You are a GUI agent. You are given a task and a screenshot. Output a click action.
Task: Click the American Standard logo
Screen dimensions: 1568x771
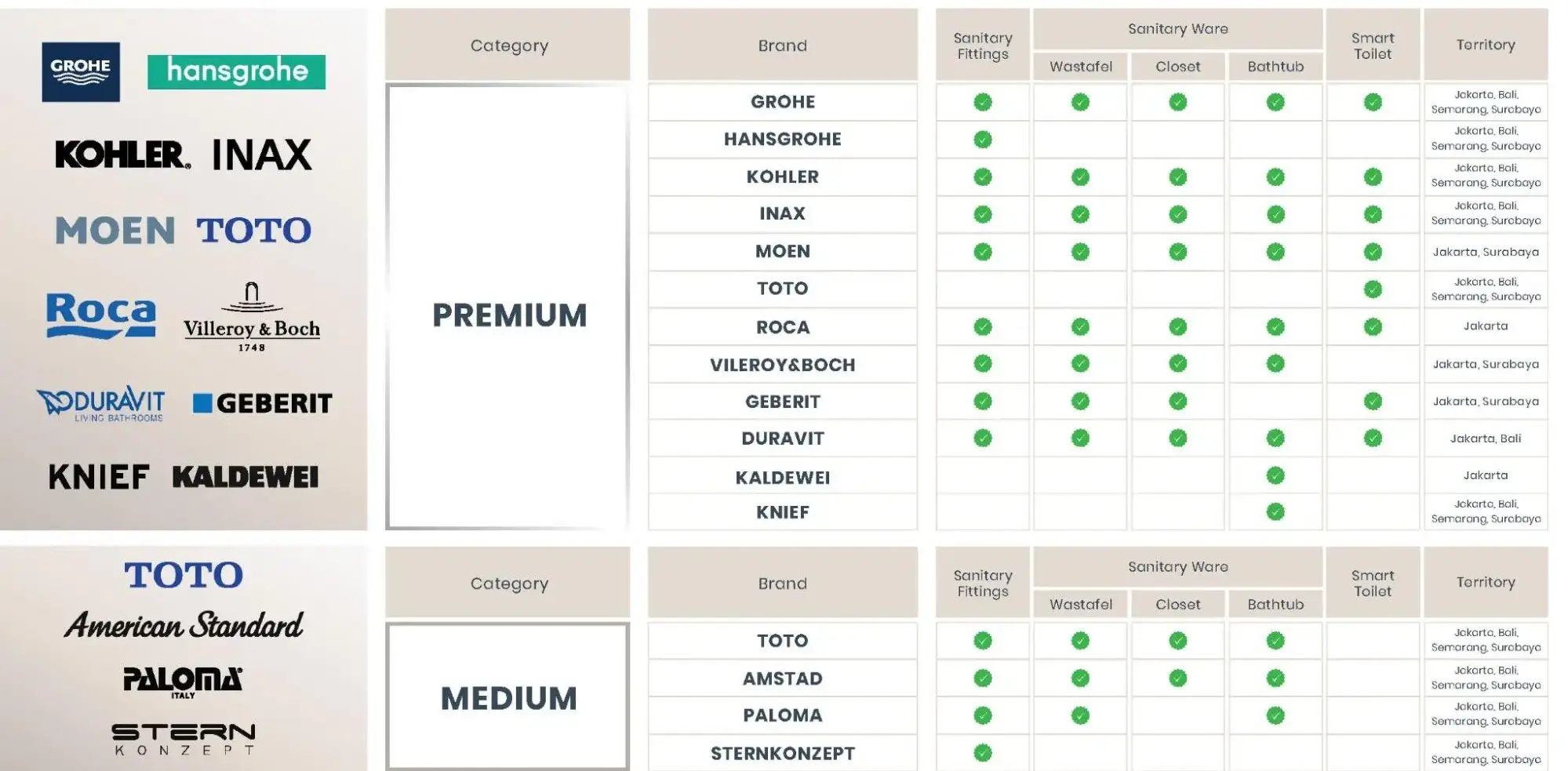pos(184,625)
